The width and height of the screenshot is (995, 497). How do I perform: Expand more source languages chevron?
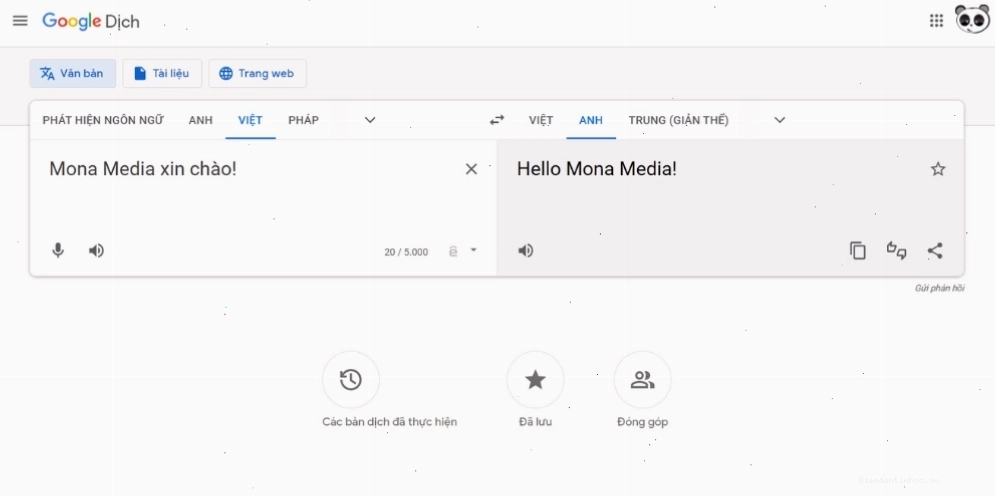[x=370, y=120]
